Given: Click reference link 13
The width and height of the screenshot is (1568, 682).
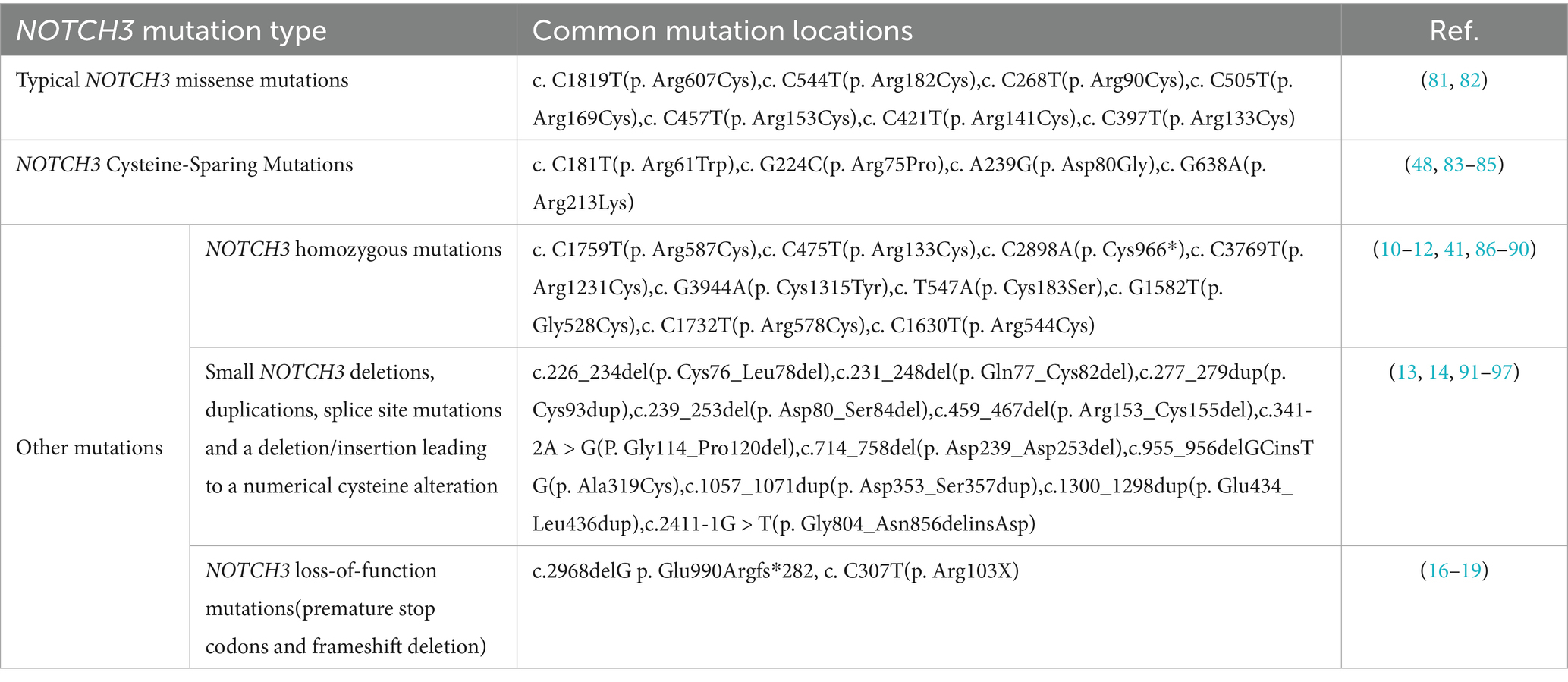Looking at the screenshot, I should tap(1406, 372).
